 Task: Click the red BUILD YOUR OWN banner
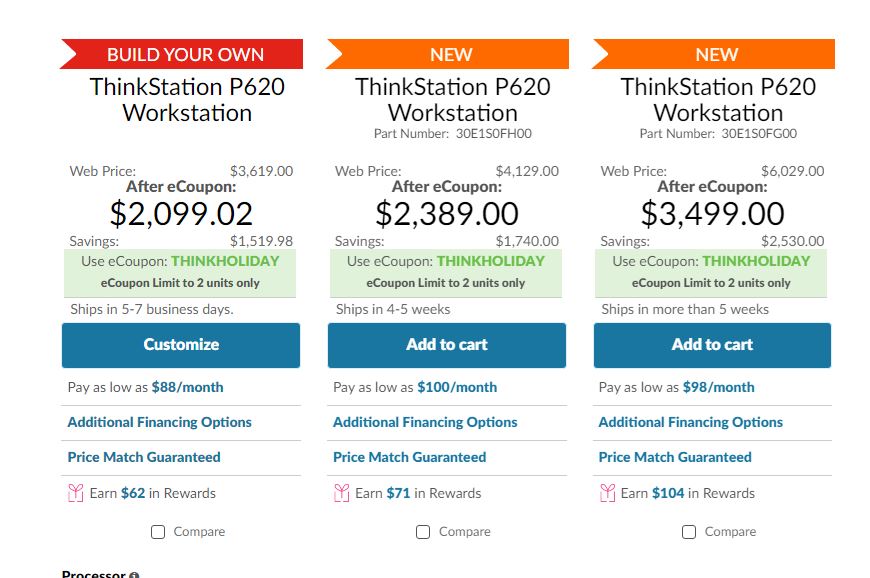tap(185, 54)
